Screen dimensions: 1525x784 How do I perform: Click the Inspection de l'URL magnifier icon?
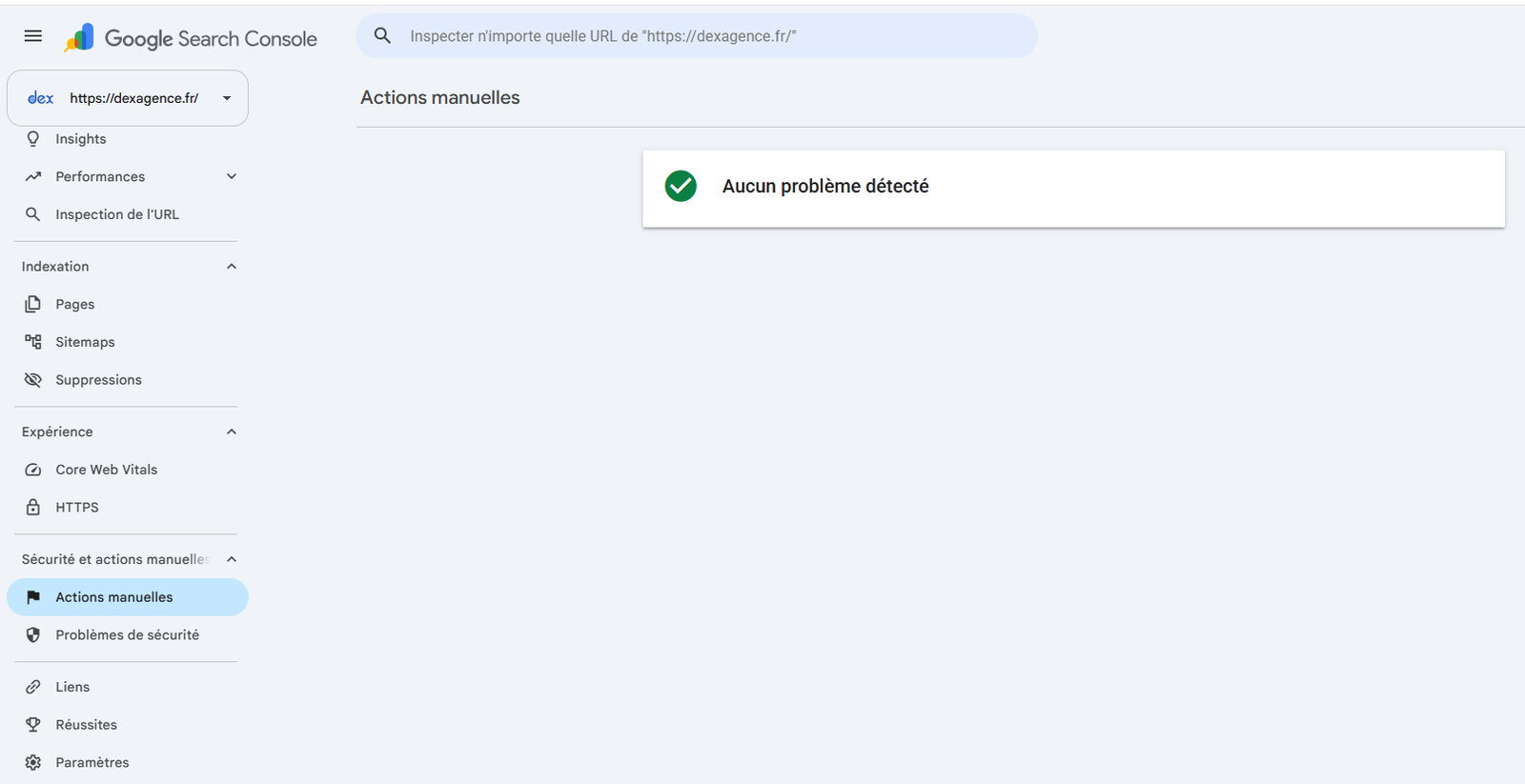pyautogui.click(x=33, y=214)
